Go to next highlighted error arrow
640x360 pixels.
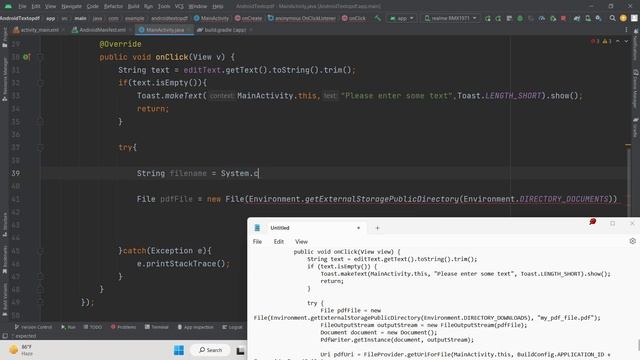(626, 41)
